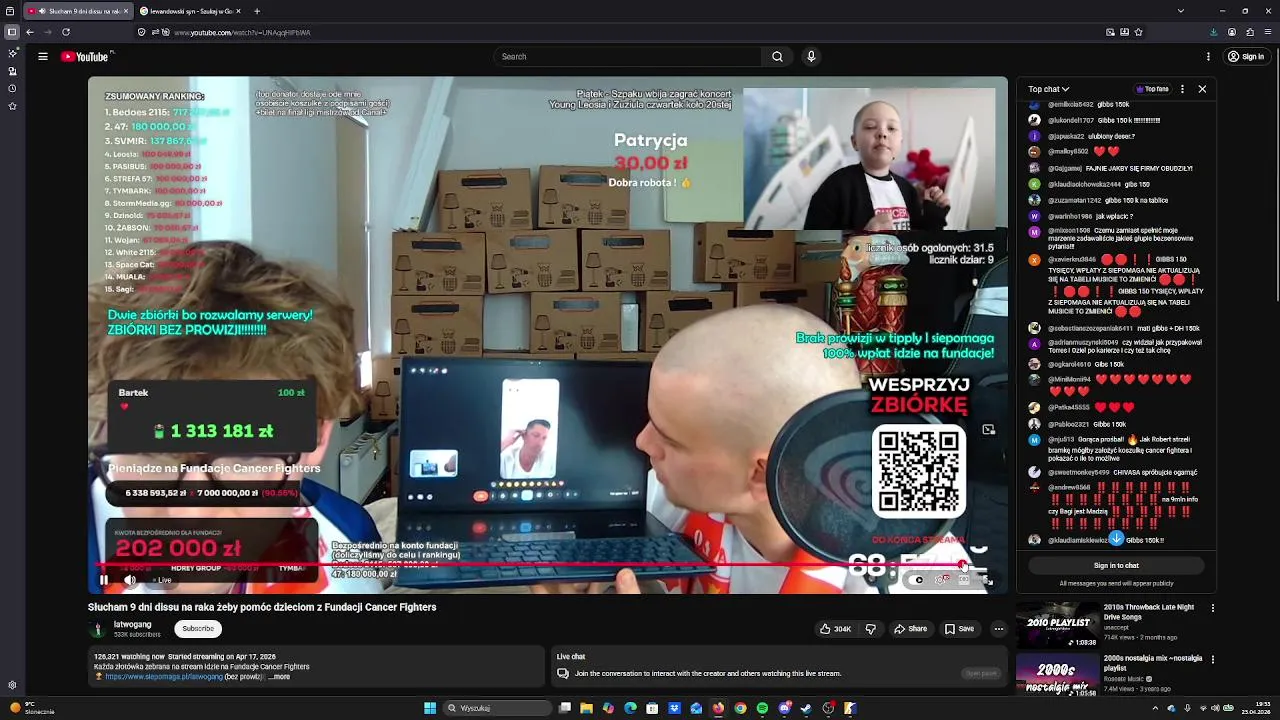The height and width of the screenshot is (720, 1280).
Task: Open the YouTube guide hamburger menu
Action: pos(43,57)
